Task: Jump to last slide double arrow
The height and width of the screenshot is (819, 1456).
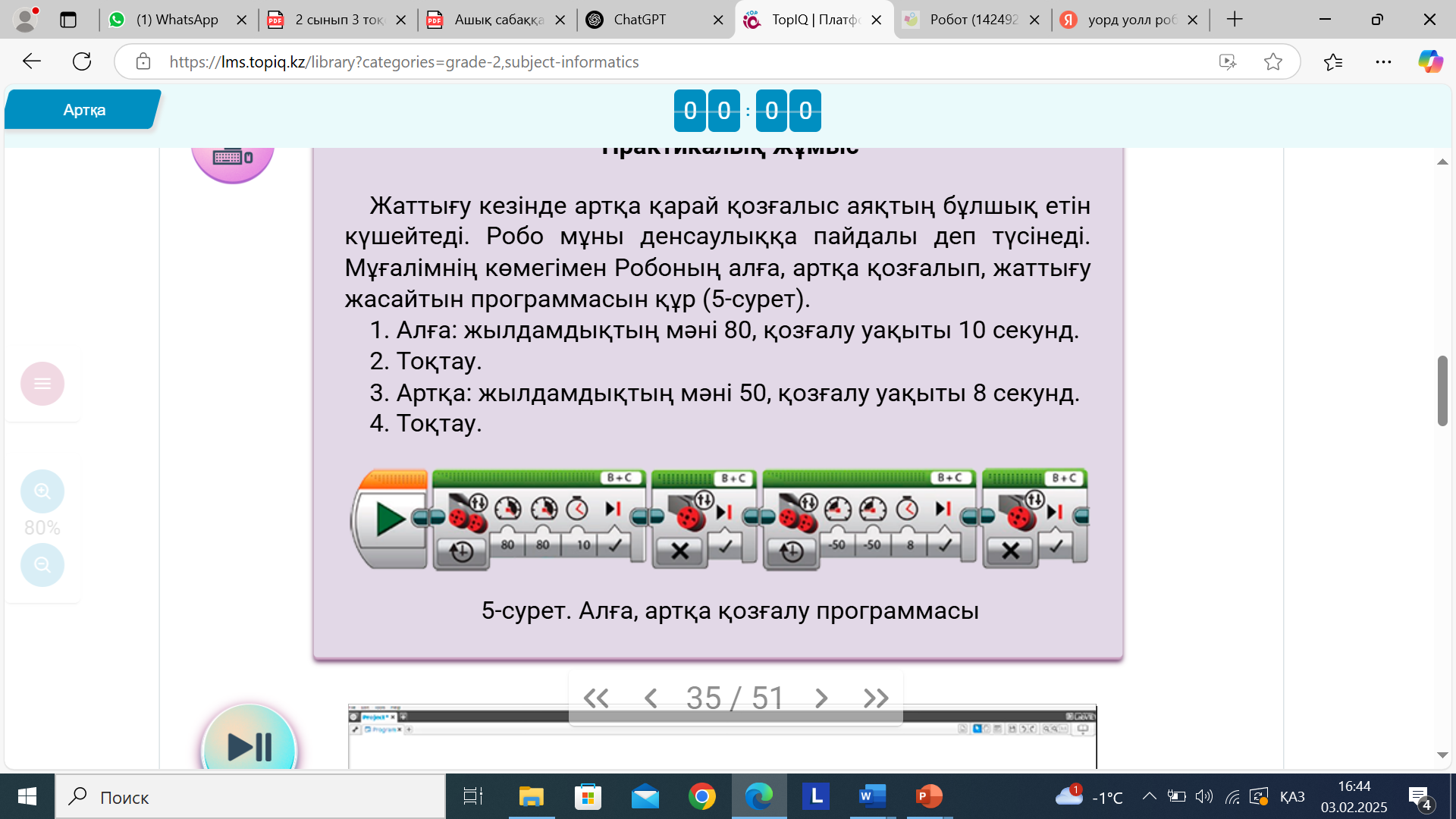Action: 876,698
